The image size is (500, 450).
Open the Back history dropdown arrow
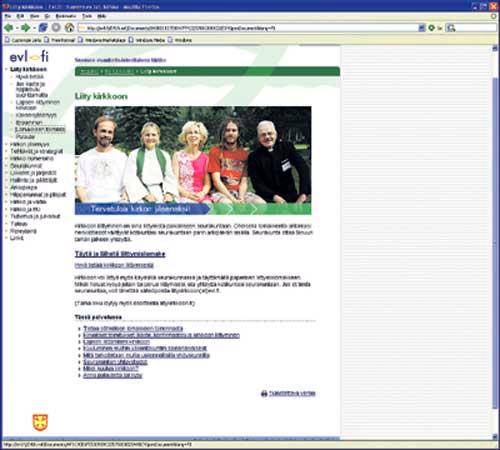pos(17,28)
